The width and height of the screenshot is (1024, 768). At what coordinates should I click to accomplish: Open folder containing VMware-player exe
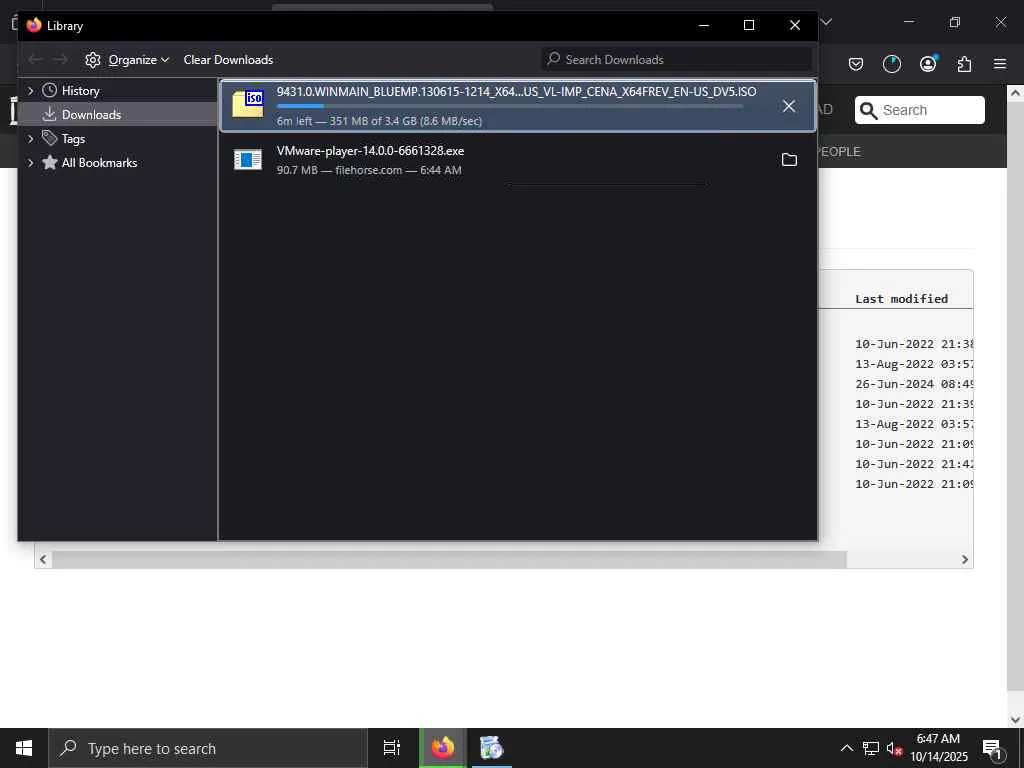click(789, 160)
